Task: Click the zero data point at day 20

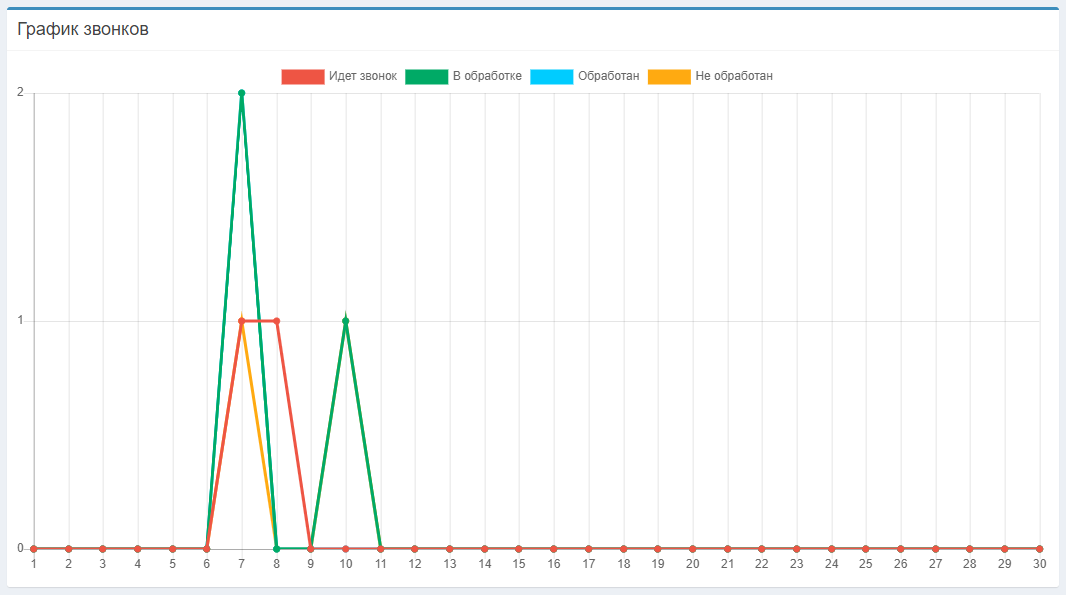Action: tap(692, 548)
